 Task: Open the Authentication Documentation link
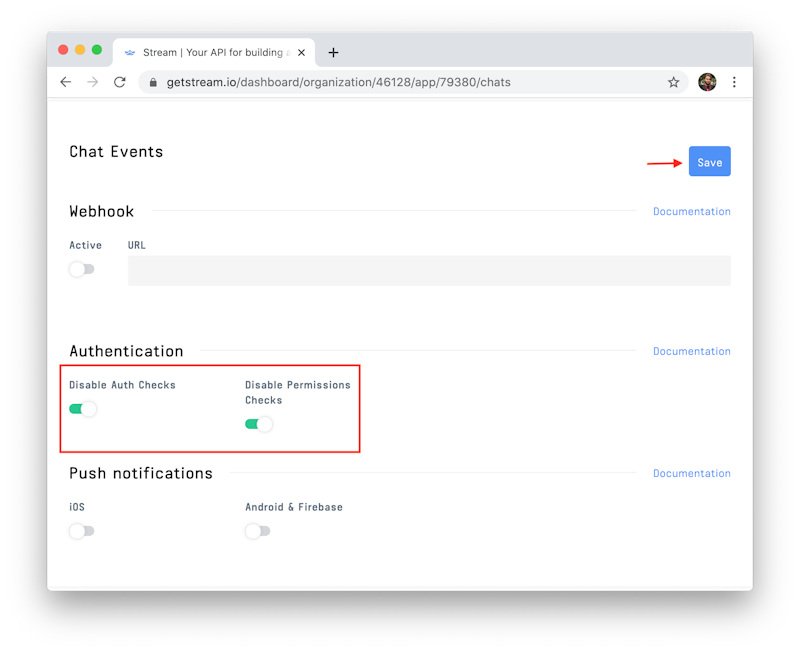pos(692,351)
